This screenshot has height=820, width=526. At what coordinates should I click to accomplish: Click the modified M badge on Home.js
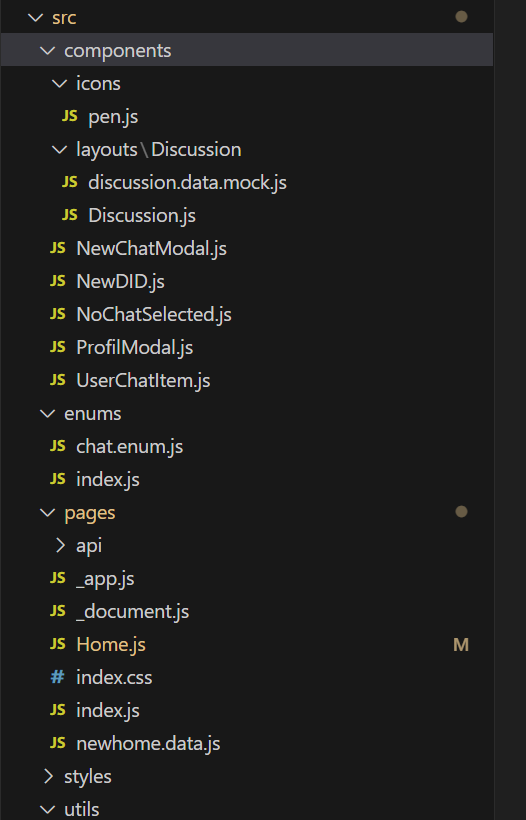click(x=461, y=645)
